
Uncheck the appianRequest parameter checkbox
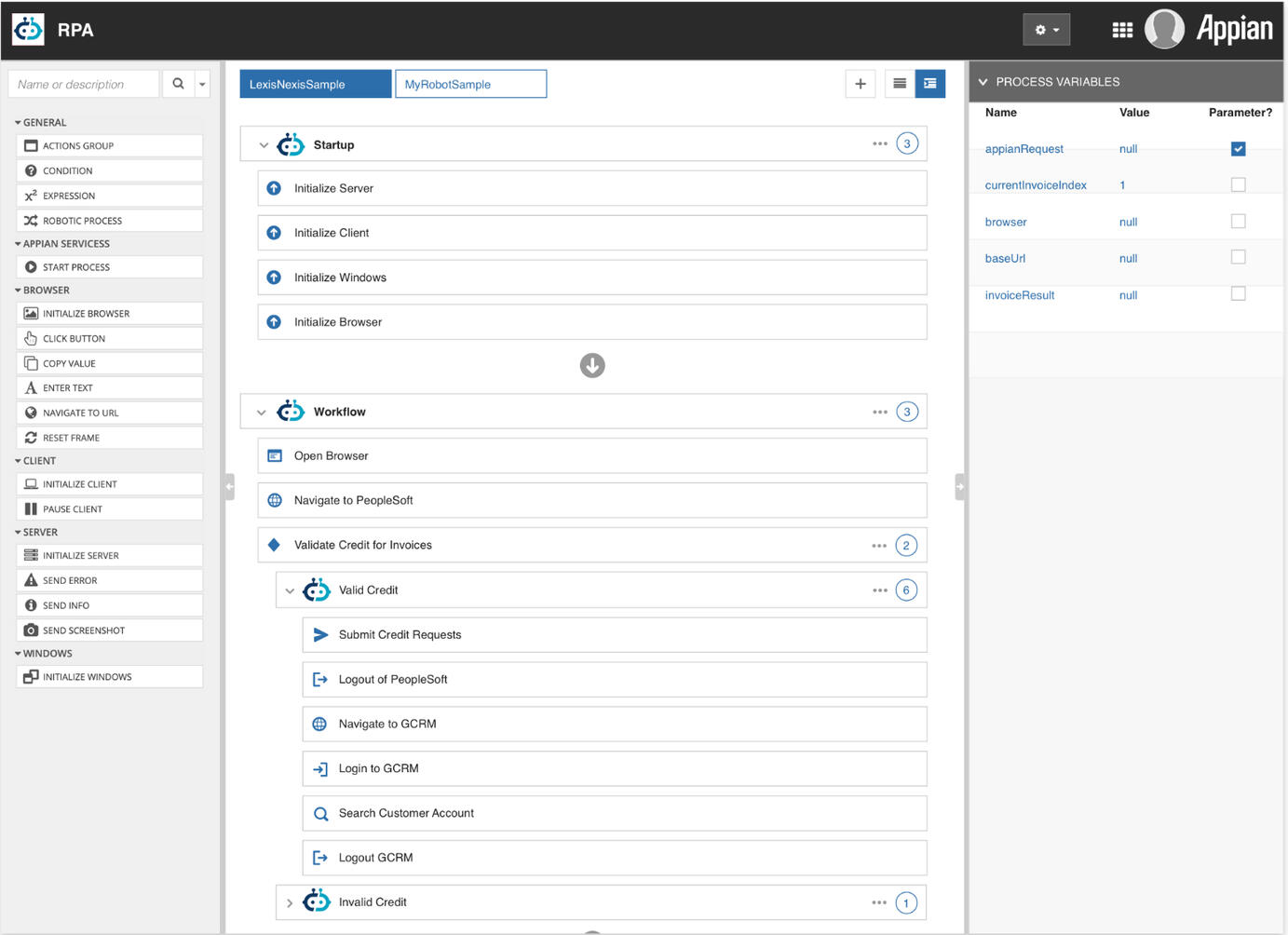pos(1238,149)
